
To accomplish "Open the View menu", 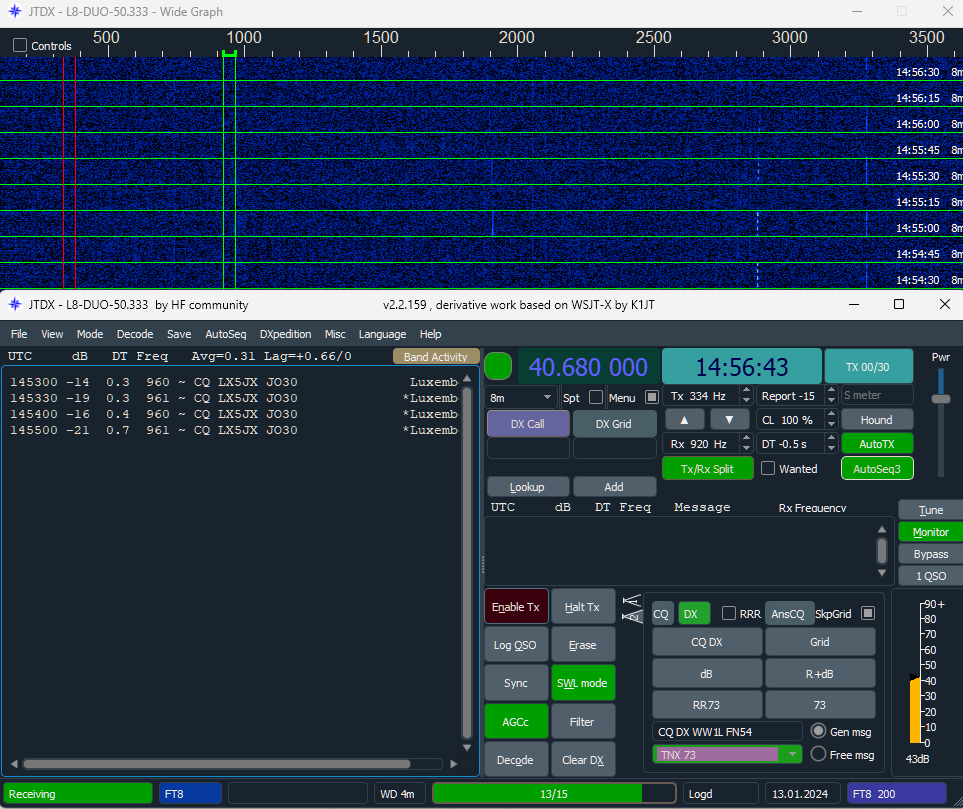I will (52, 334).
